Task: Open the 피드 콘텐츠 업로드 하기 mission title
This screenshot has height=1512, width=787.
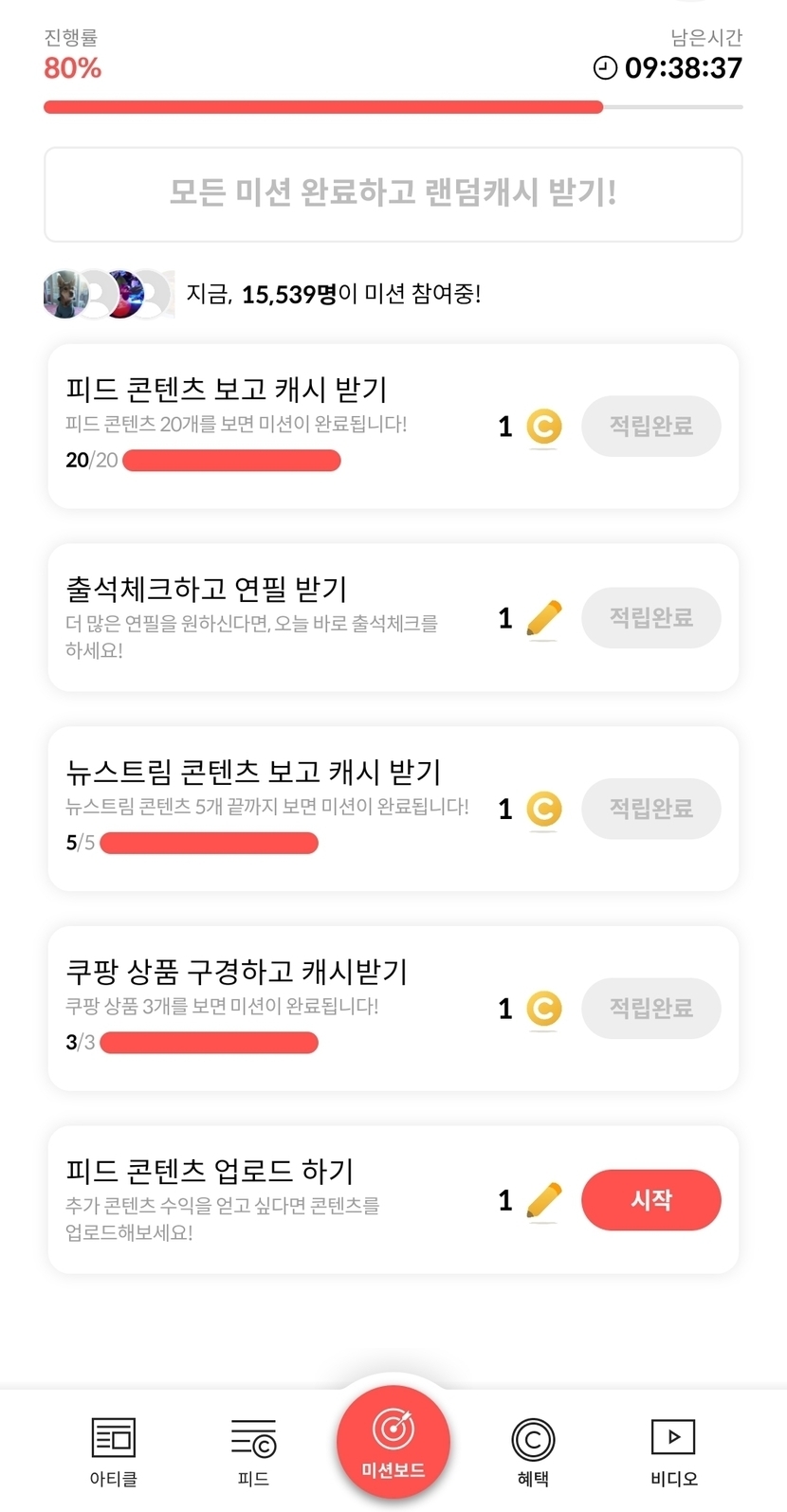Action: tap(210, 1171)
